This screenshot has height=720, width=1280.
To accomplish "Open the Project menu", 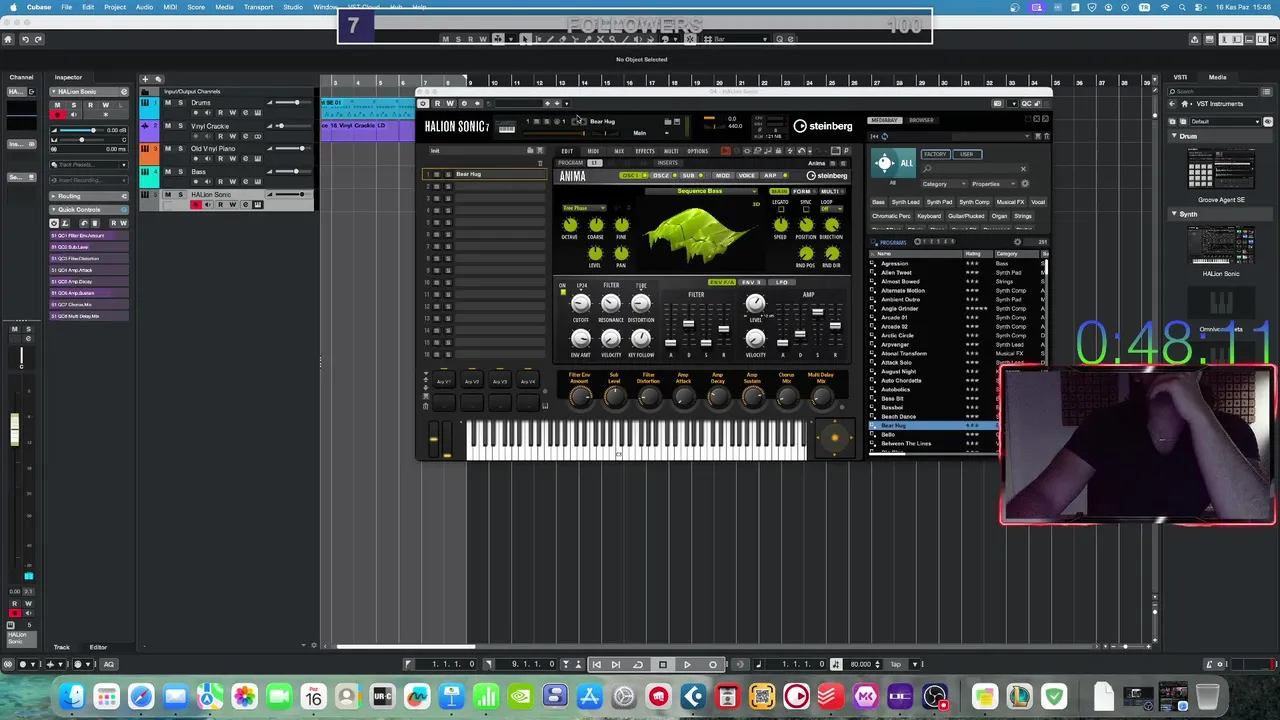I will click(115, 7).
